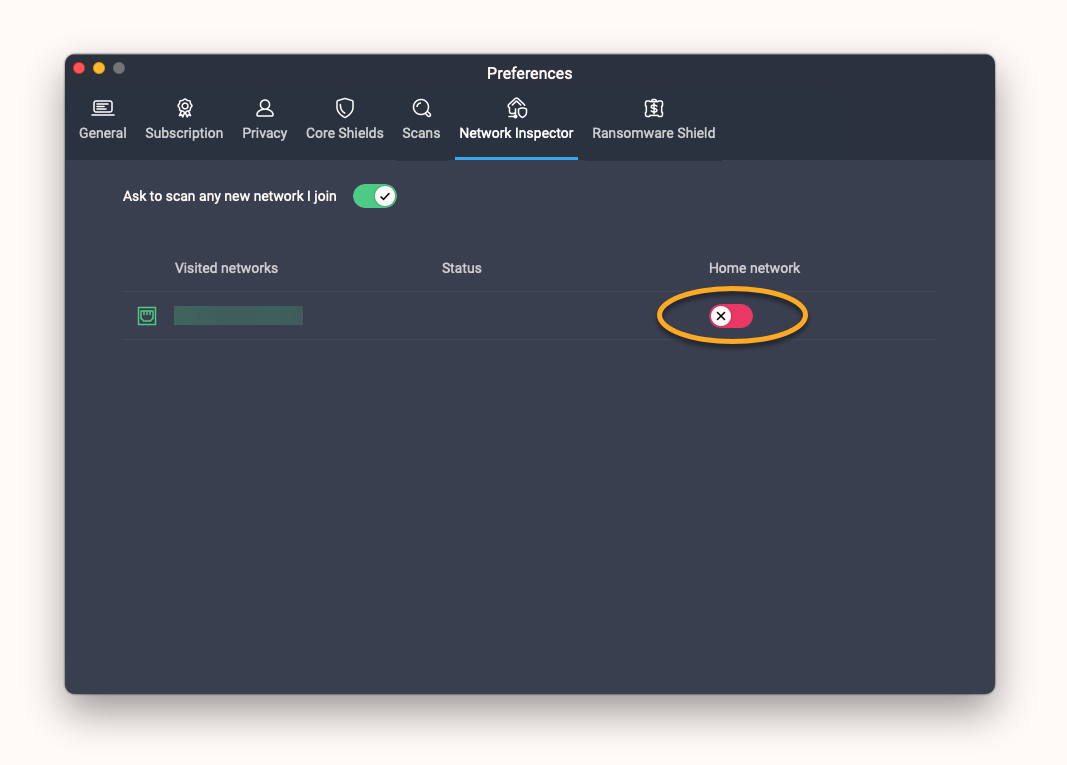
Task: Click the 'Visited networks' column header
Action: coord(226,268)
